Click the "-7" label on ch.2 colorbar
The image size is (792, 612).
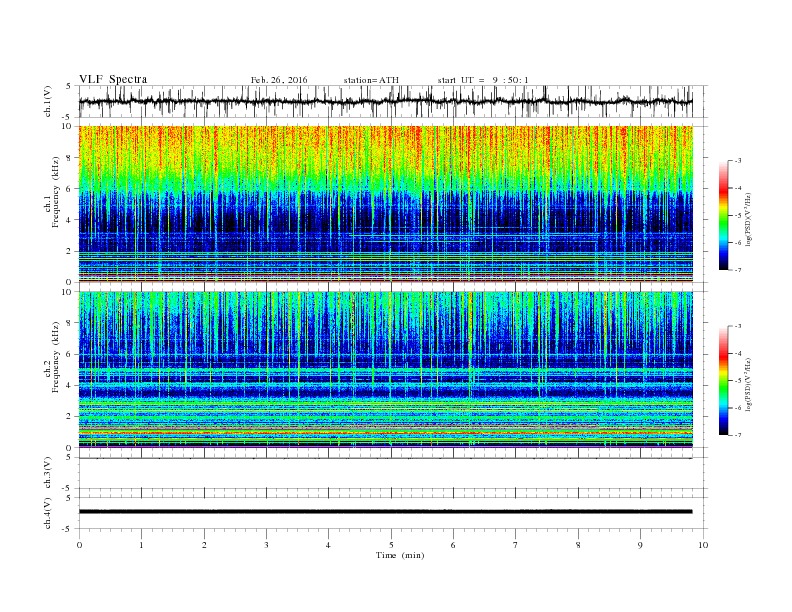click(738, 435)
